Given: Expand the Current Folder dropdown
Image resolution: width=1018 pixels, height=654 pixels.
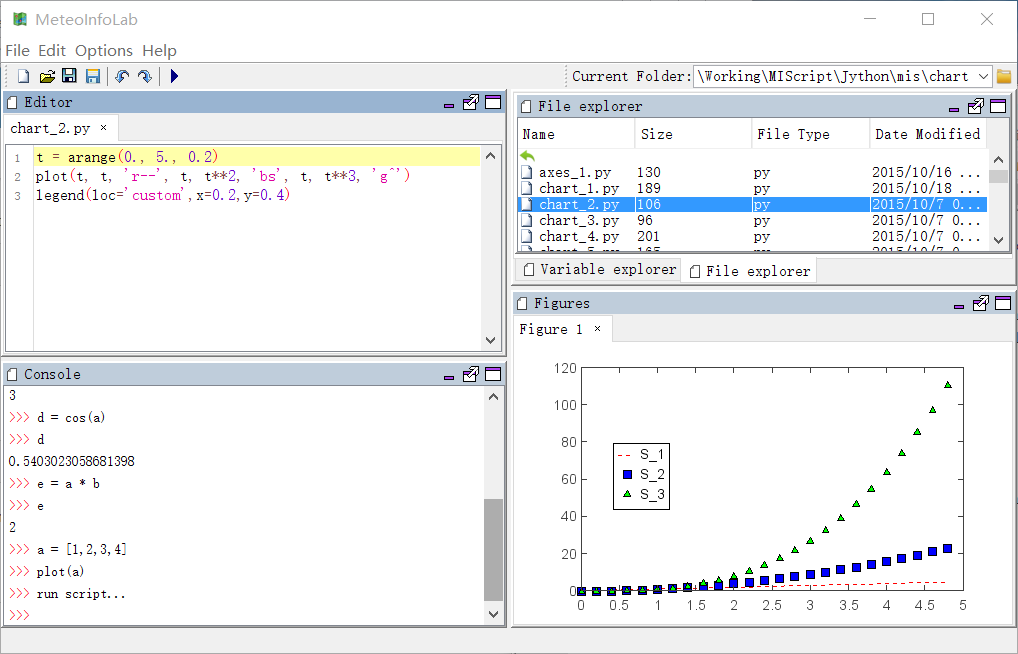Looking at the screenshot, I should pos(981,76).
